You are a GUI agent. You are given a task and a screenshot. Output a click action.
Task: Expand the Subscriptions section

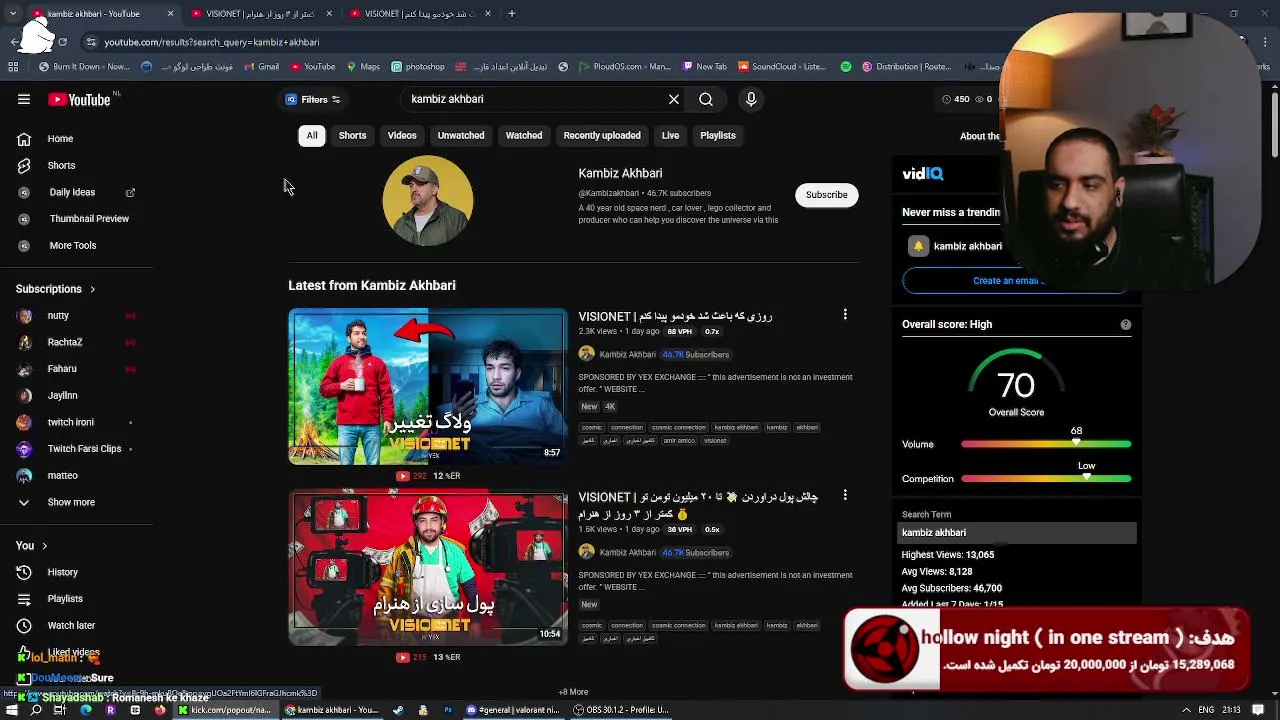(55, 289)
